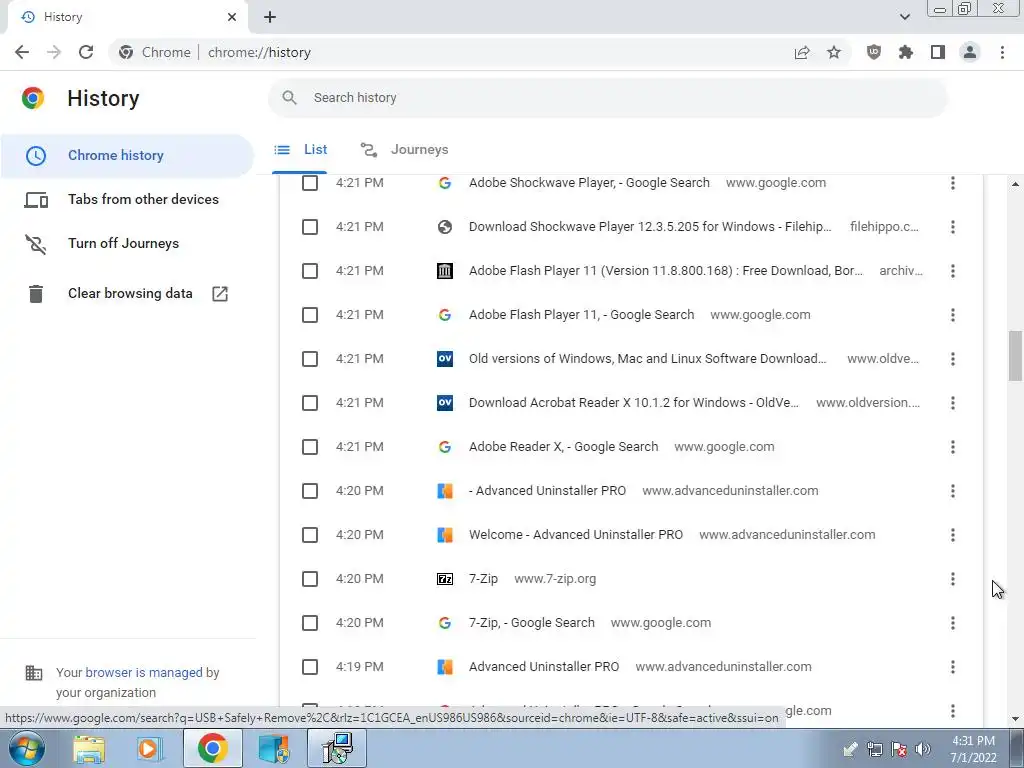
Task: Open the '- Advanced Uninstaller PRO' history link
Action: click(x=547, y=490)
